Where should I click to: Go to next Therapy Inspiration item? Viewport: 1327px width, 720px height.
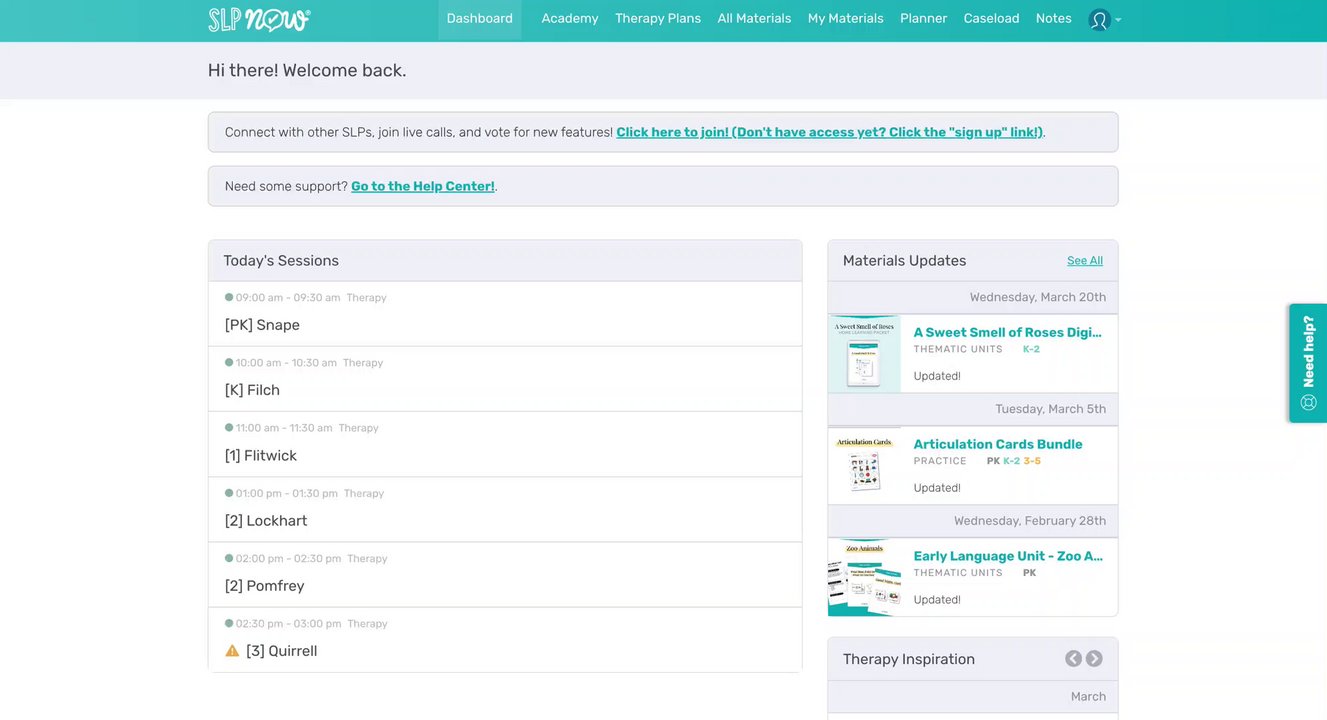click(1094, 658)
